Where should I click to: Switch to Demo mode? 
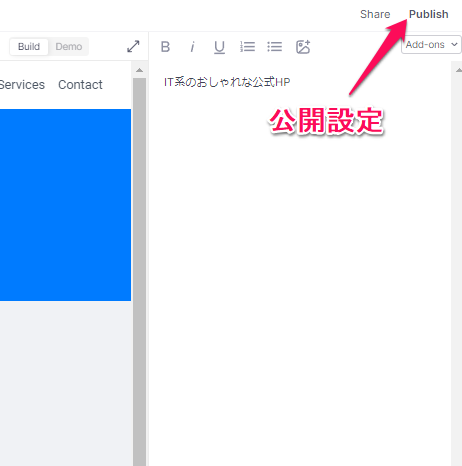[69, 46]
